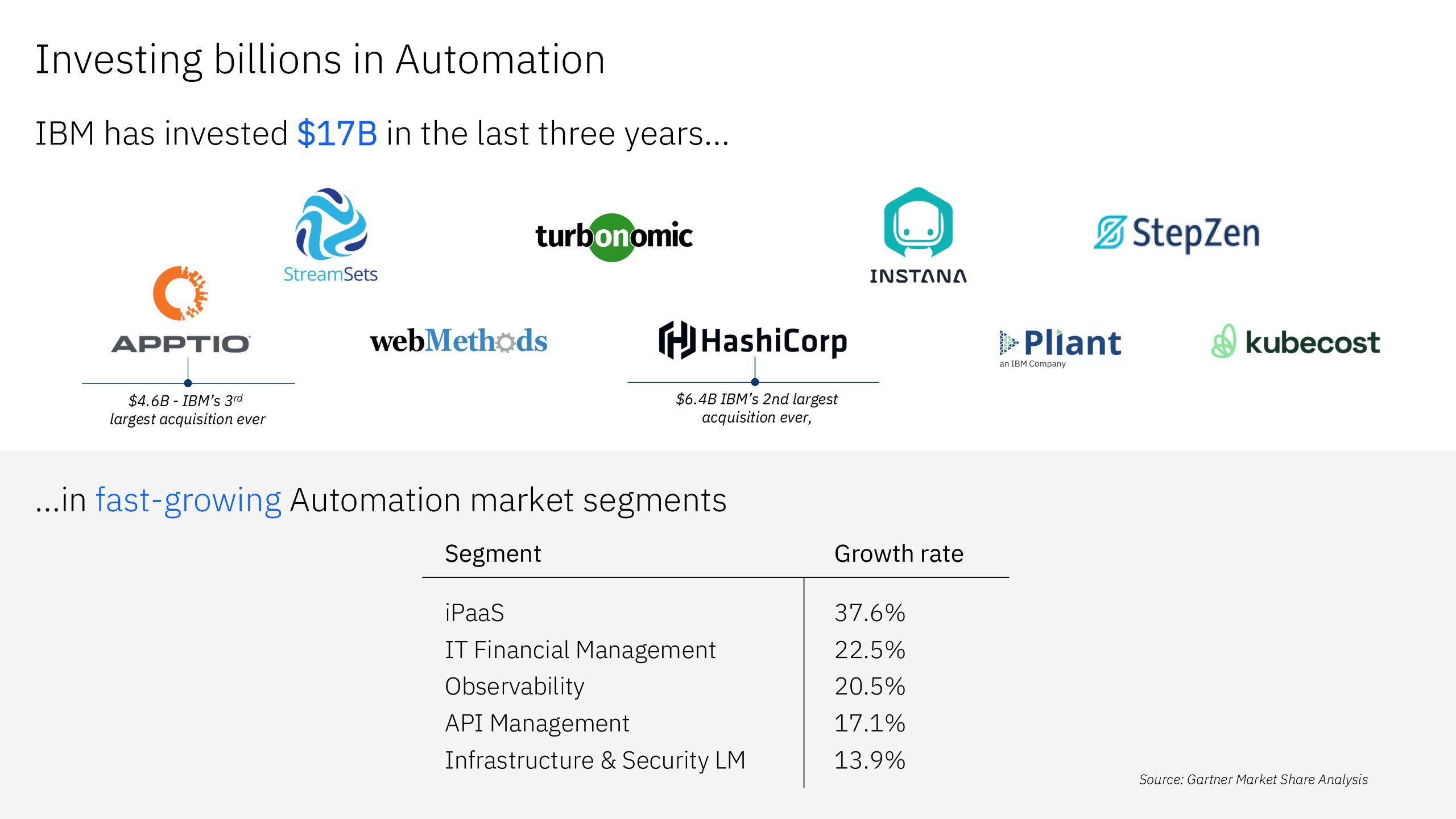Click the orange Apptio ring logo
The height and width of the screenshot is (819, 1456).
(180, 293)
